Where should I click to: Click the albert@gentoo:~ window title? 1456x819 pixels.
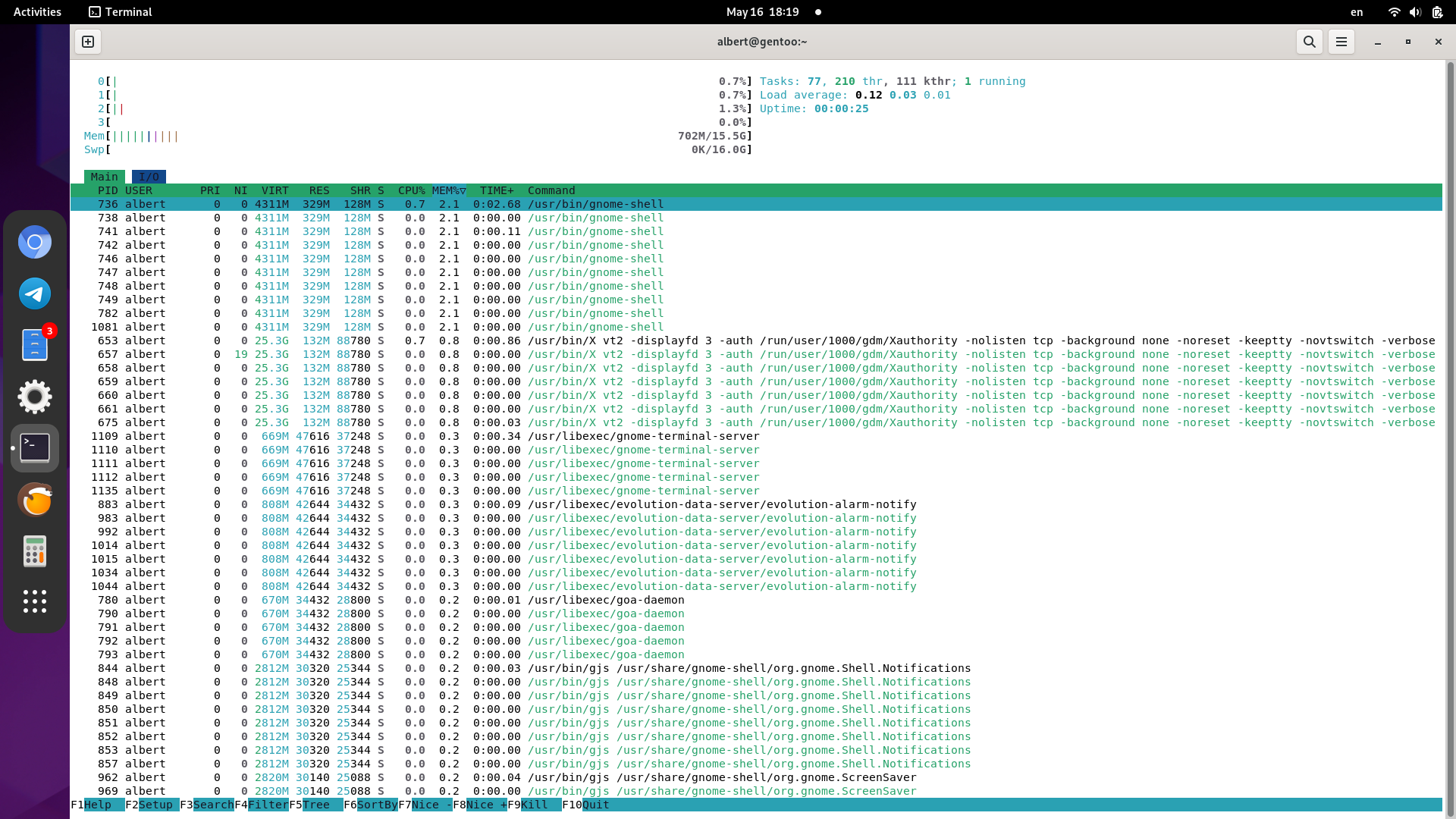pyautogui.click(x=762, y=42)
